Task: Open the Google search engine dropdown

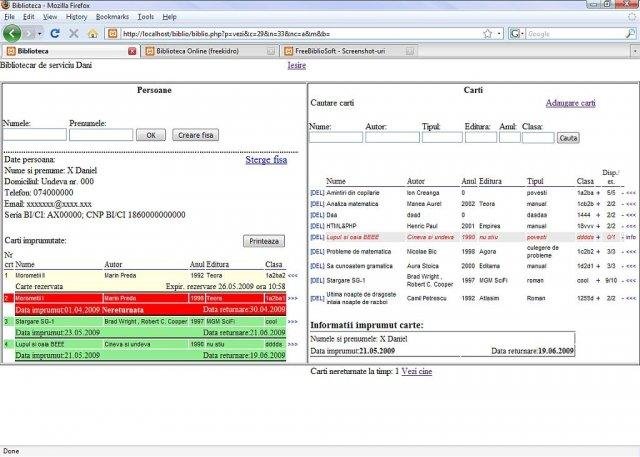Action: (x=517, y=34)
